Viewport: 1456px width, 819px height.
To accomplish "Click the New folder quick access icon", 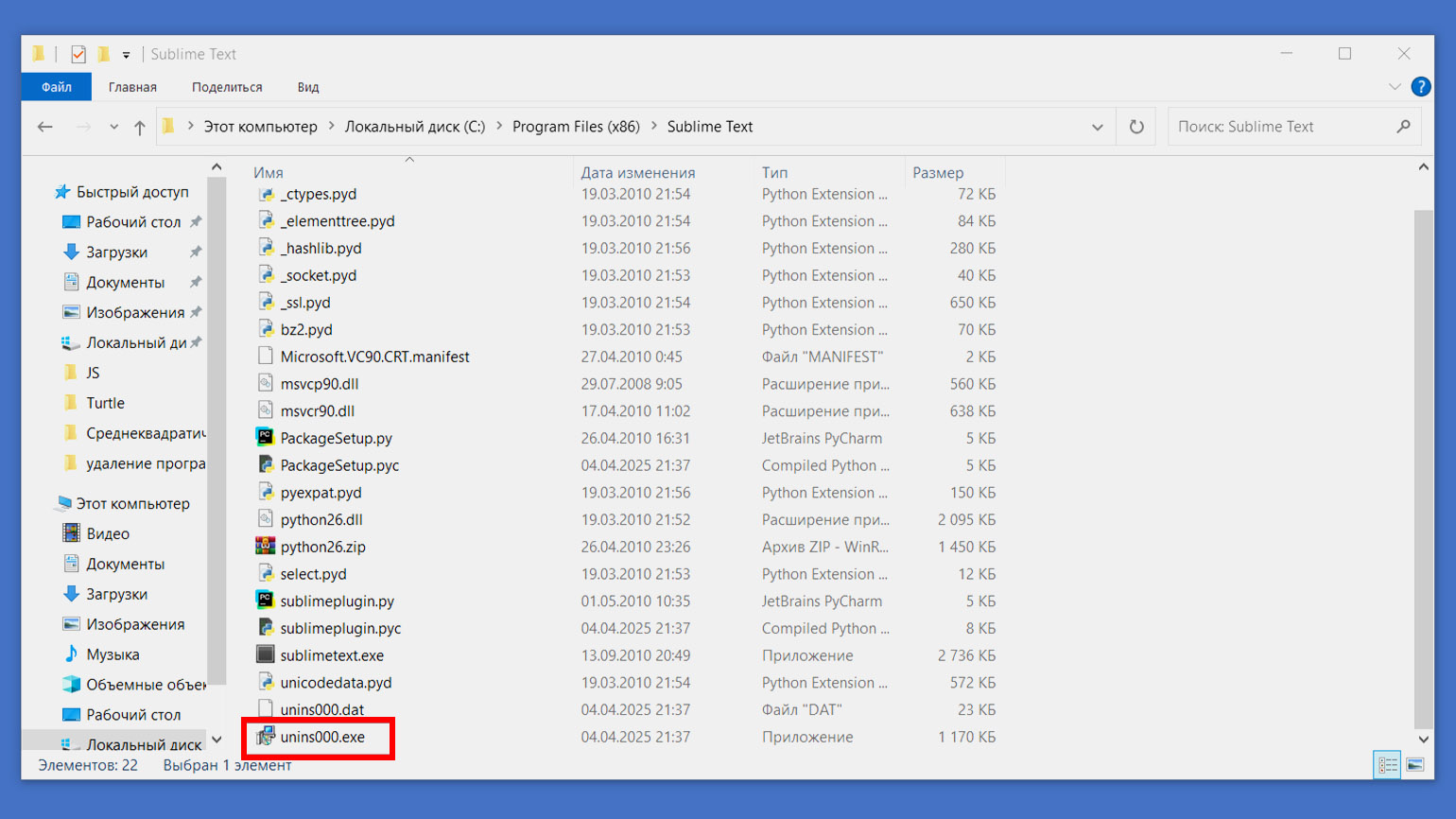I will pyautogui.click(x=104, y=55).
